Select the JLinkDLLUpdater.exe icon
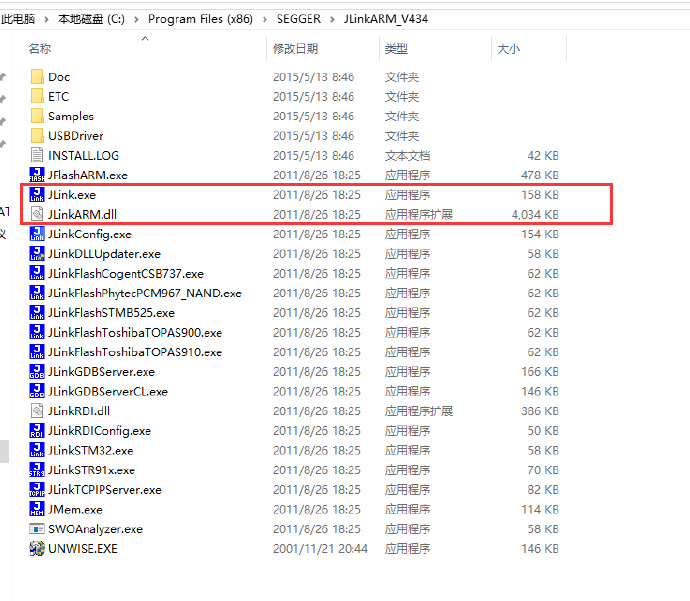Viewport: 690px width, 601px height. pyautogui.click(x=37, y=254)
